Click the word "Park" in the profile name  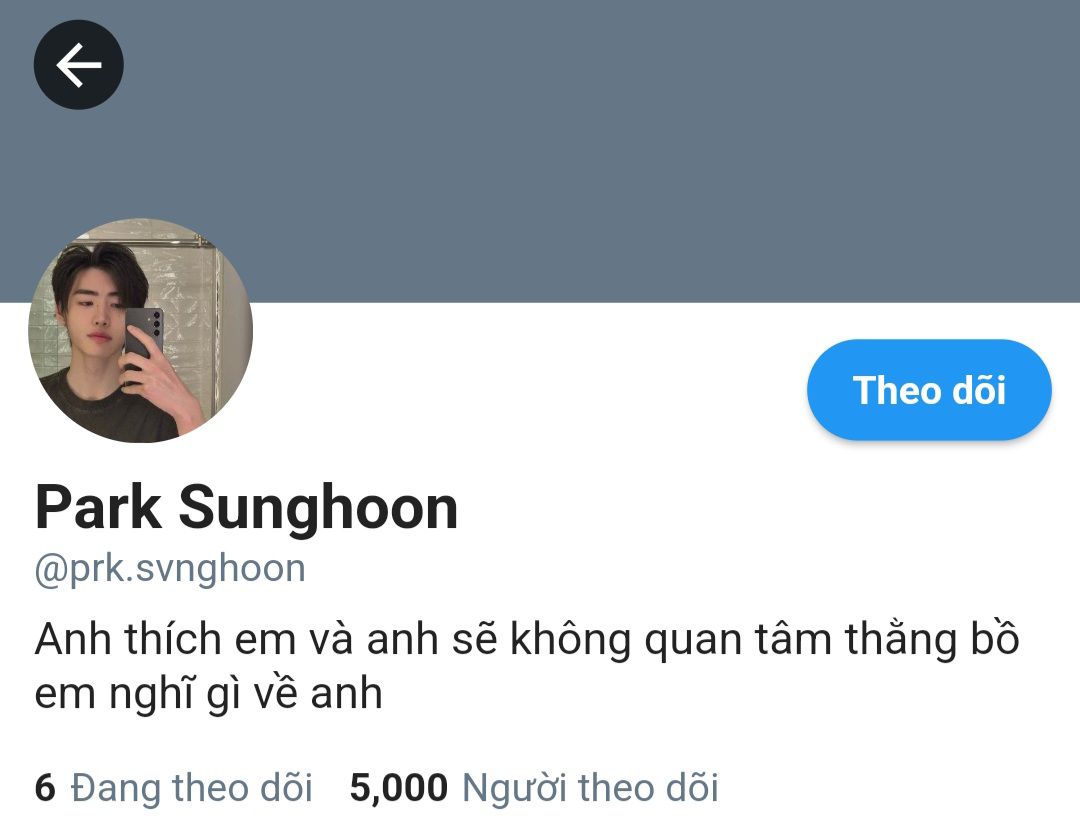coord(98,506)
